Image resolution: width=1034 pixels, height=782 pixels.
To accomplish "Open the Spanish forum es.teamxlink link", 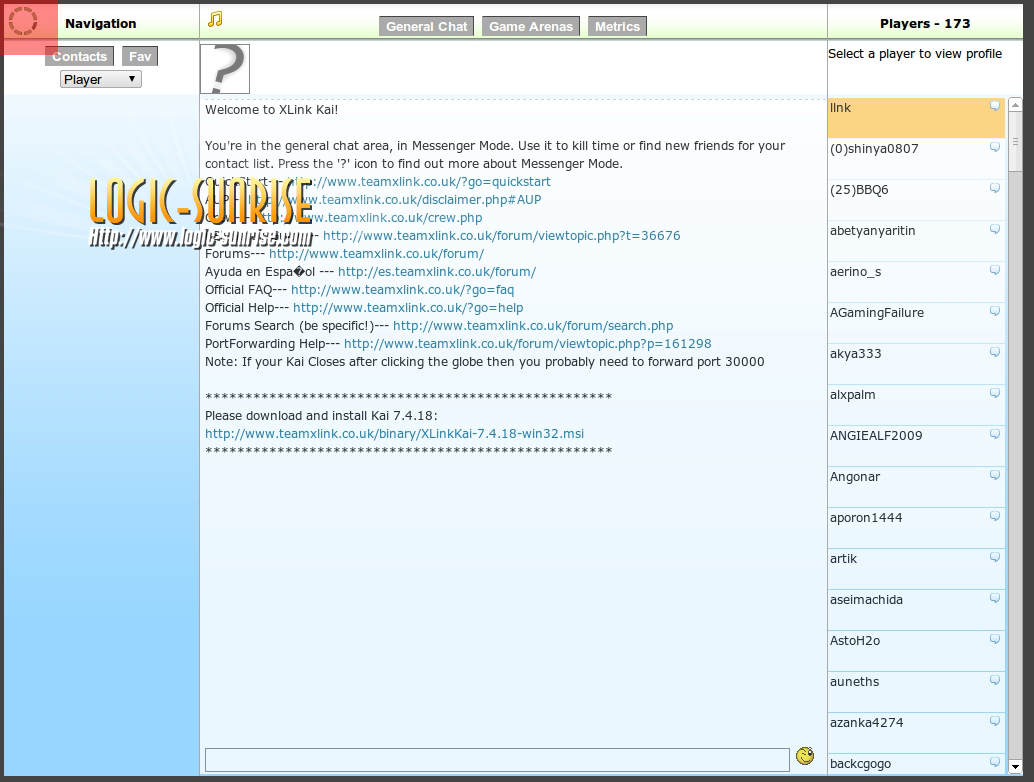I will point(437,271).
